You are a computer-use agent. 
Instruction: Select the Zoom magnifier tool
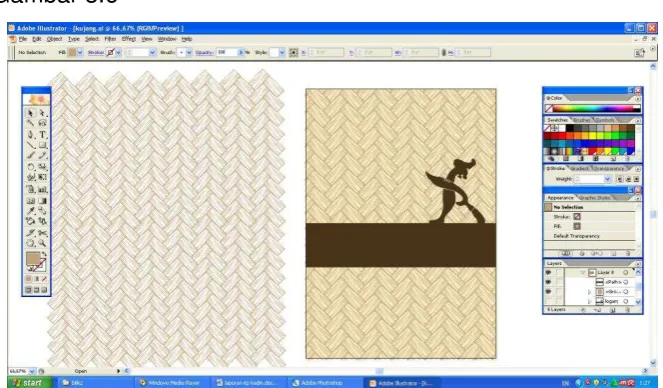pos(42,243)
